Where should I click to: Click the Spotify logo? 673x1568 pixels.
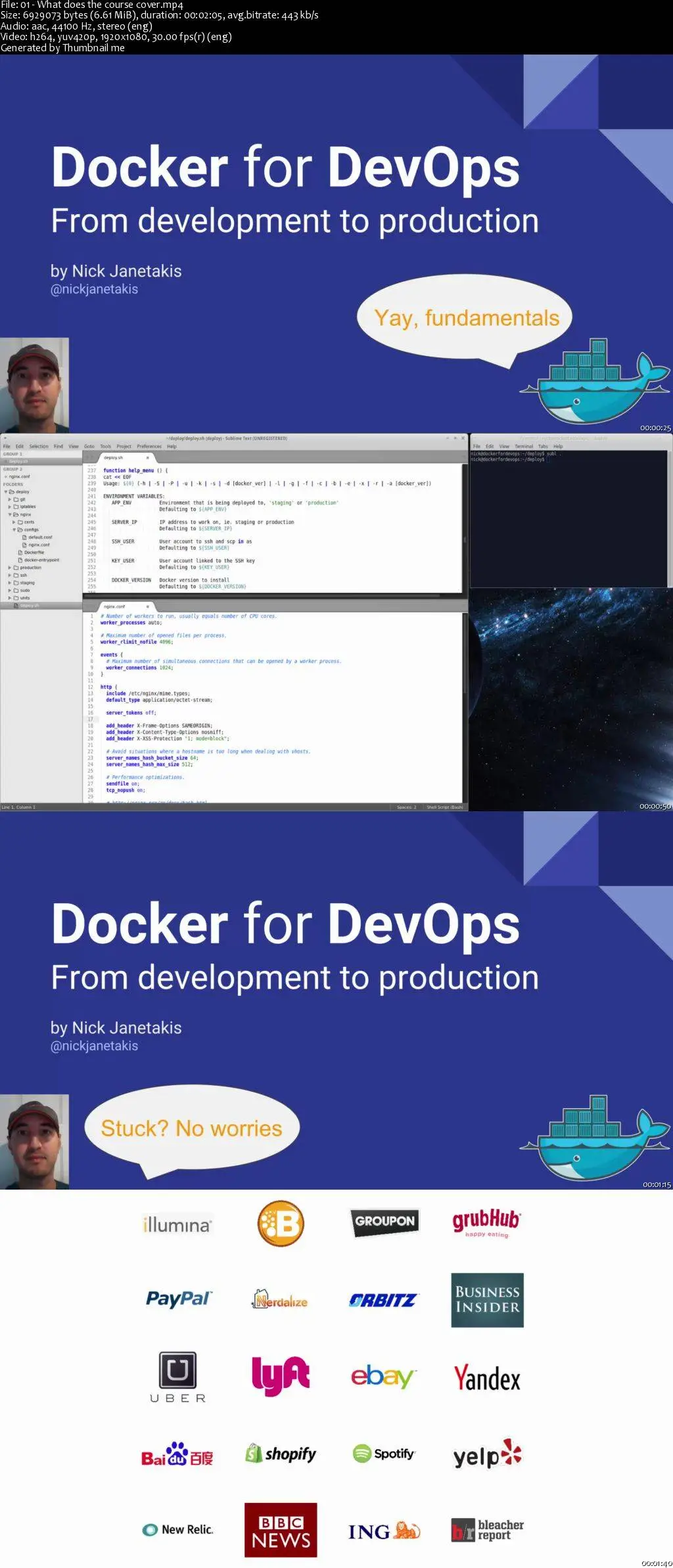point(384,1454)
